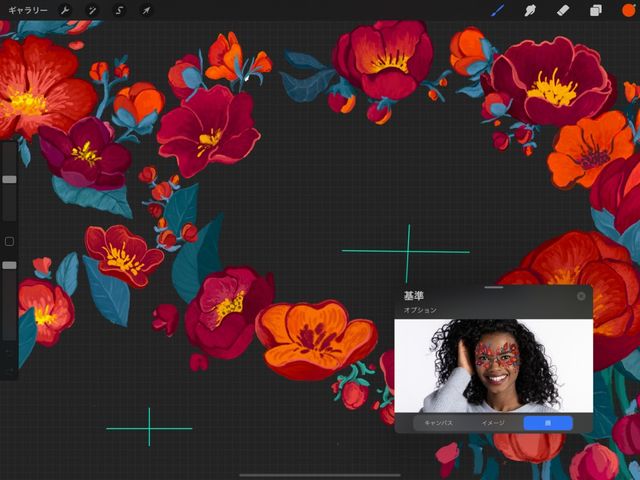Viewport: 640px width, 480px height.
Task: Select the Paint brush tool
Action: pyautogui.click(x=498, y=10)
